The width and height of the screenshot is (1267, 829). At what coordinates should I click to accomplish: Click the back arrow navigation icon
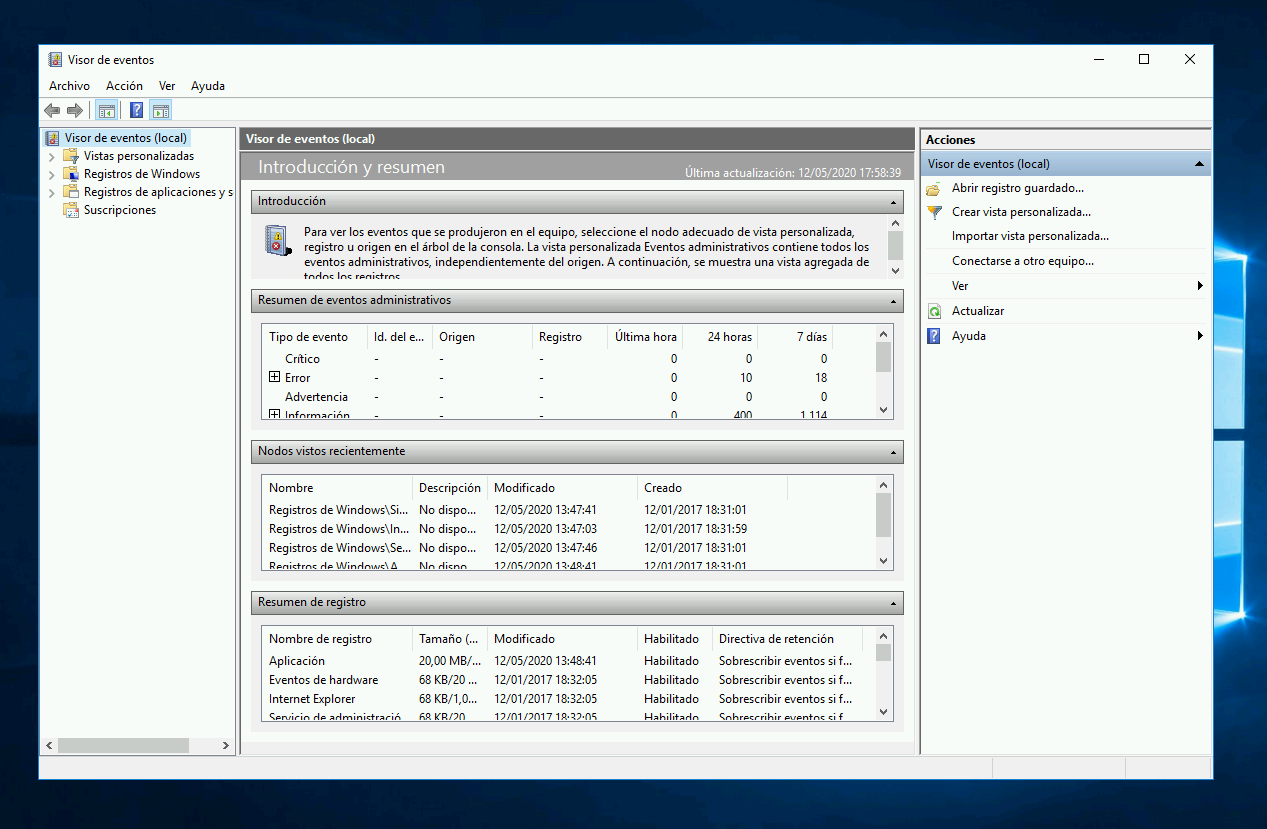tap(52, 110)
